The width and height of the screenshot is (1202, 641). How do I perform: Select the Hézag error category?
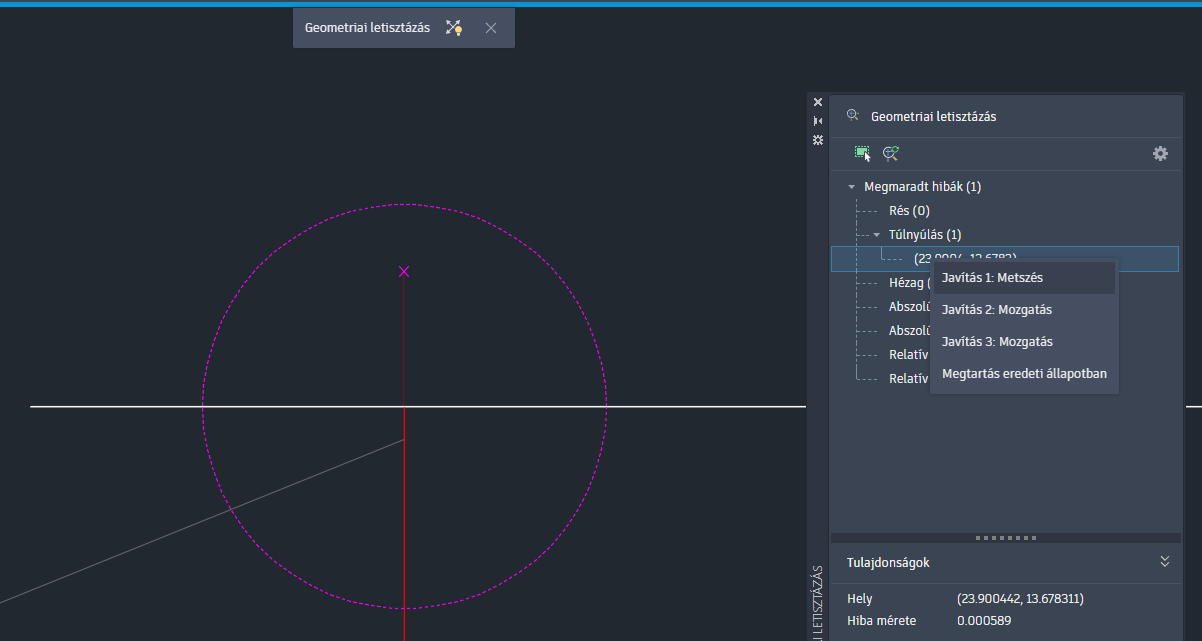904,282
